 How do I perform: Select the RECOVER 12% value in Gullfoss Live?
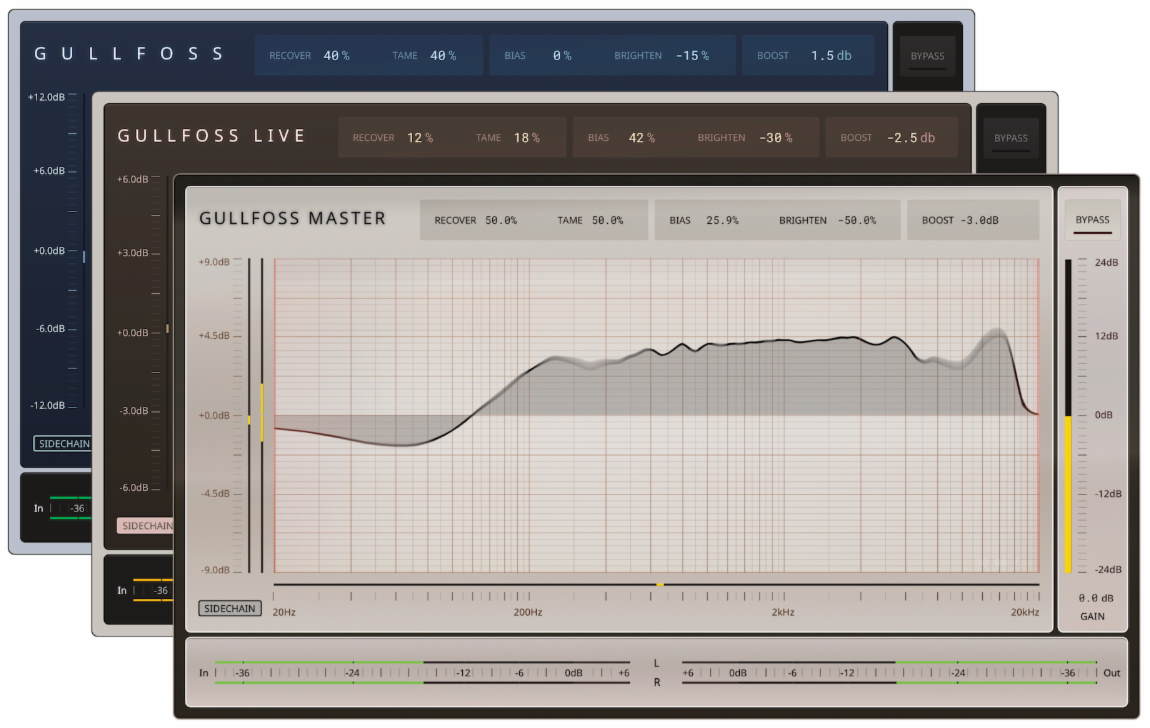(x=419, y=138)
